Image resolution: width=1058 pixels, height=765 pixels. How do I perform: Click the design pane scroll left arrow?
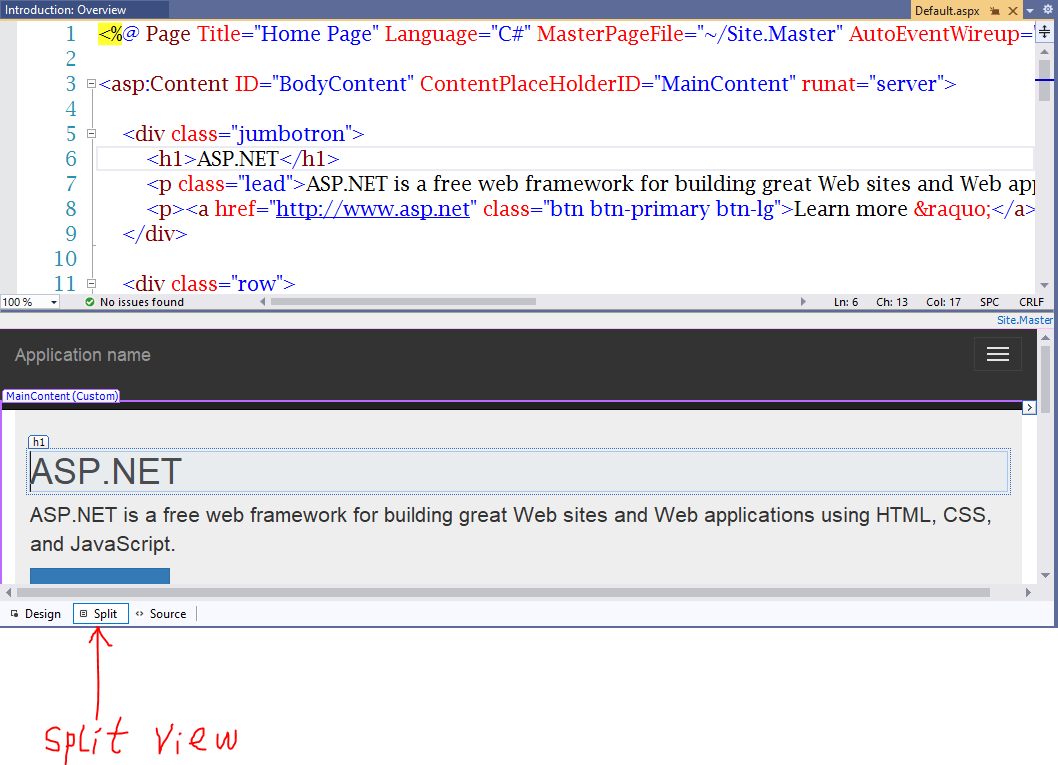[8, 592]
